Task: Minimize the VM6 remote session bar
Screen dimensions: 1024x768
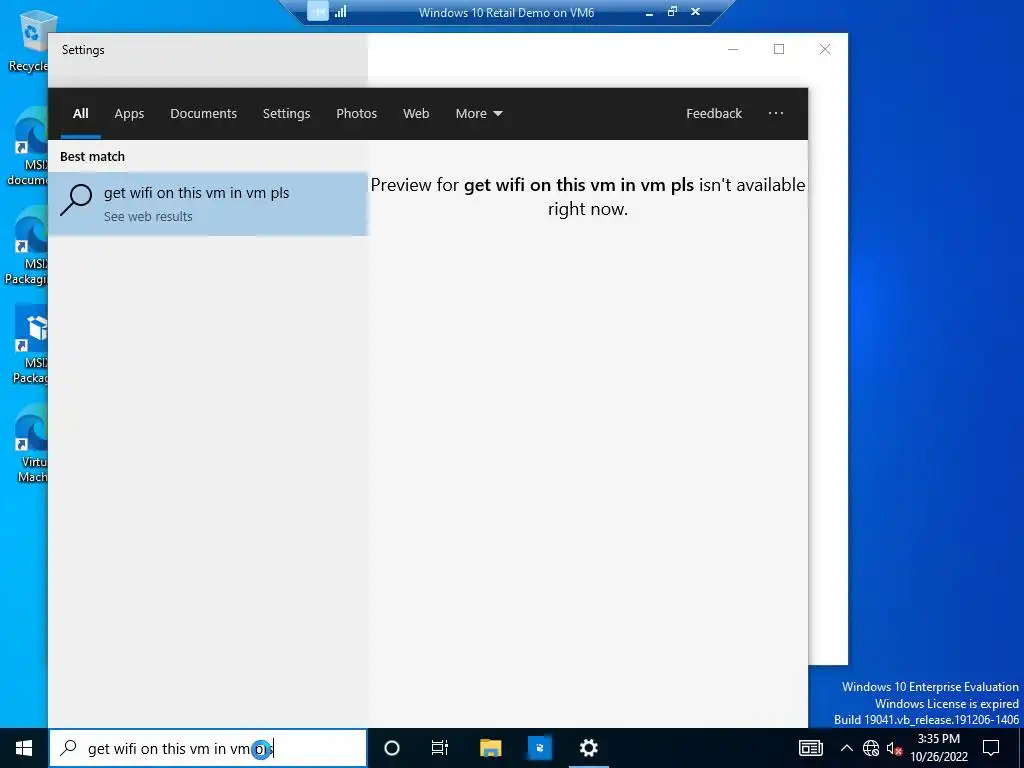Action: point(649,12)
